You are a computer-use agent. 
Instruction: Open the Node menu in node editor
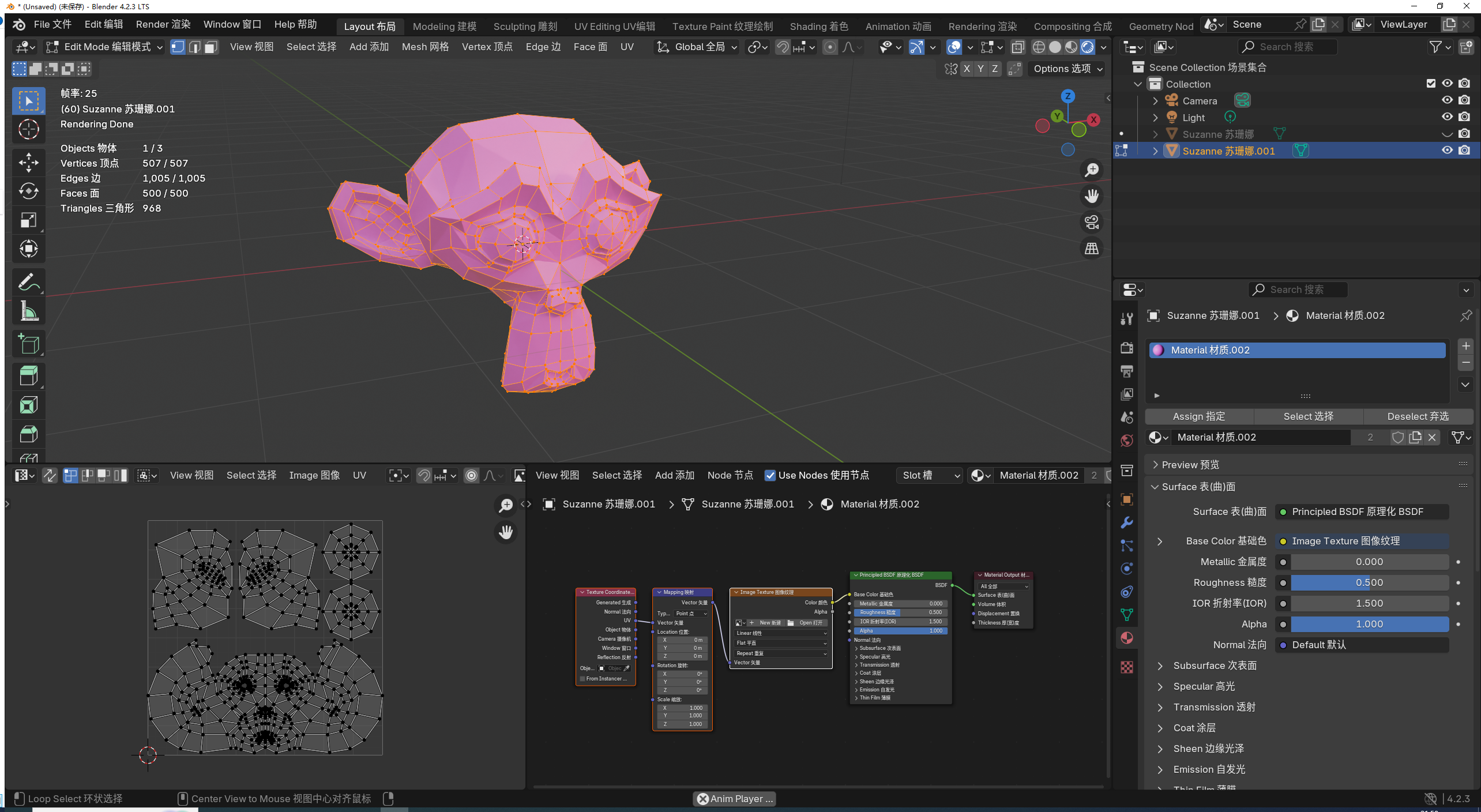(x=730, y=475)
